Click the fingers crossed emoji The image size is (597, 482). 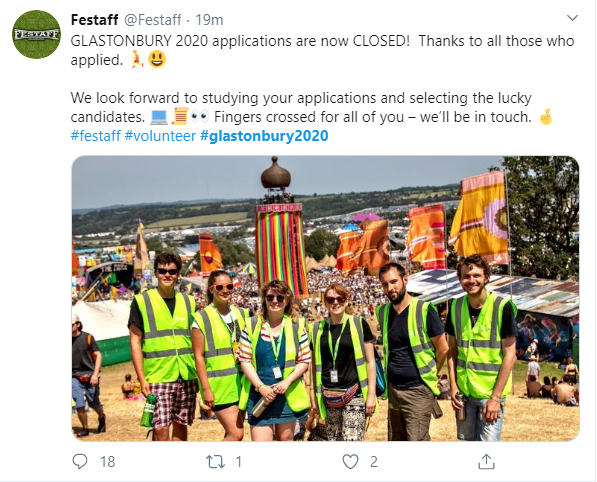point(546,117)
